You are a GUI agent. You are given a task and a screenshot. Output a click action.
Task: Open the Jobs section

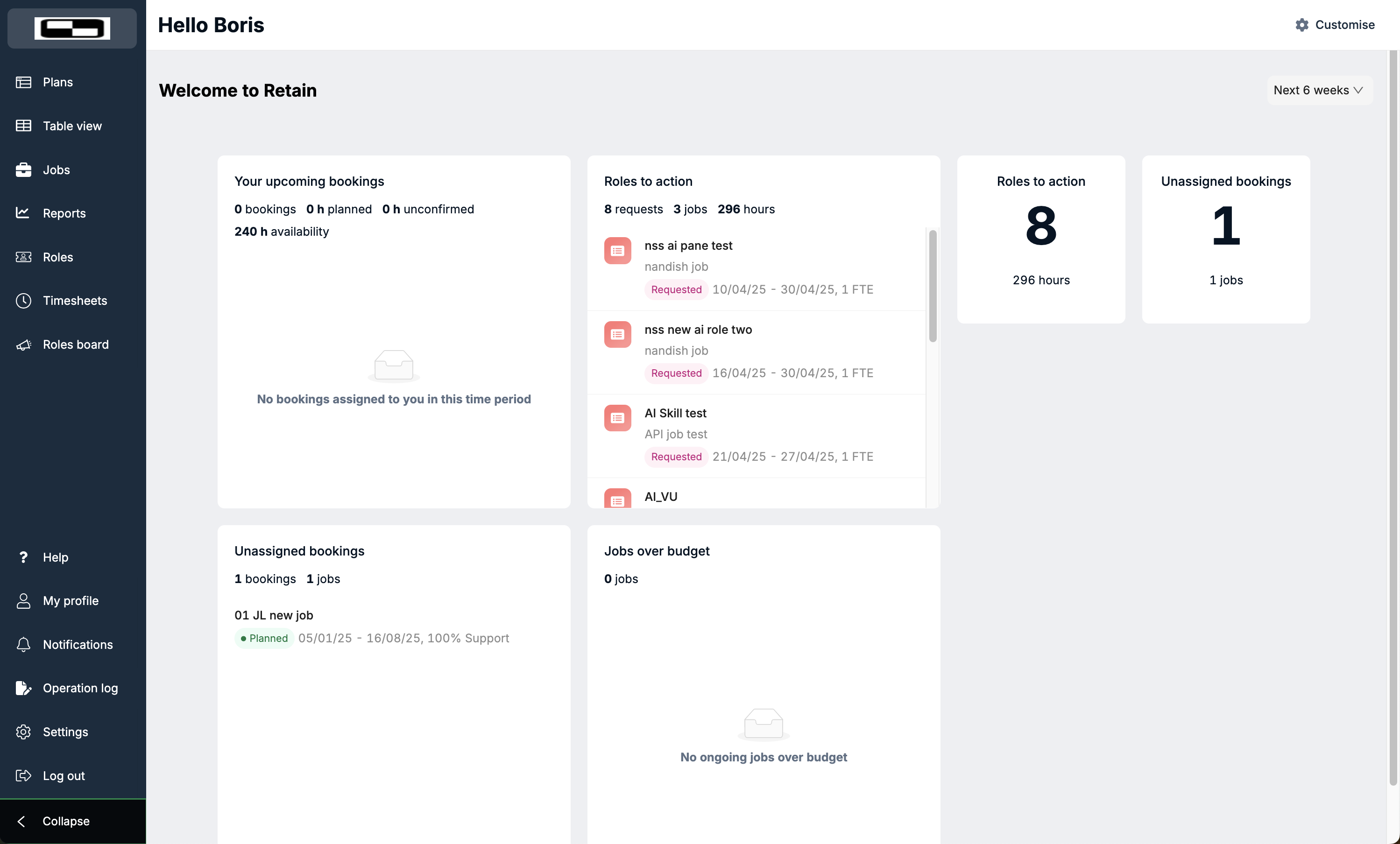[x=56, y=169]
